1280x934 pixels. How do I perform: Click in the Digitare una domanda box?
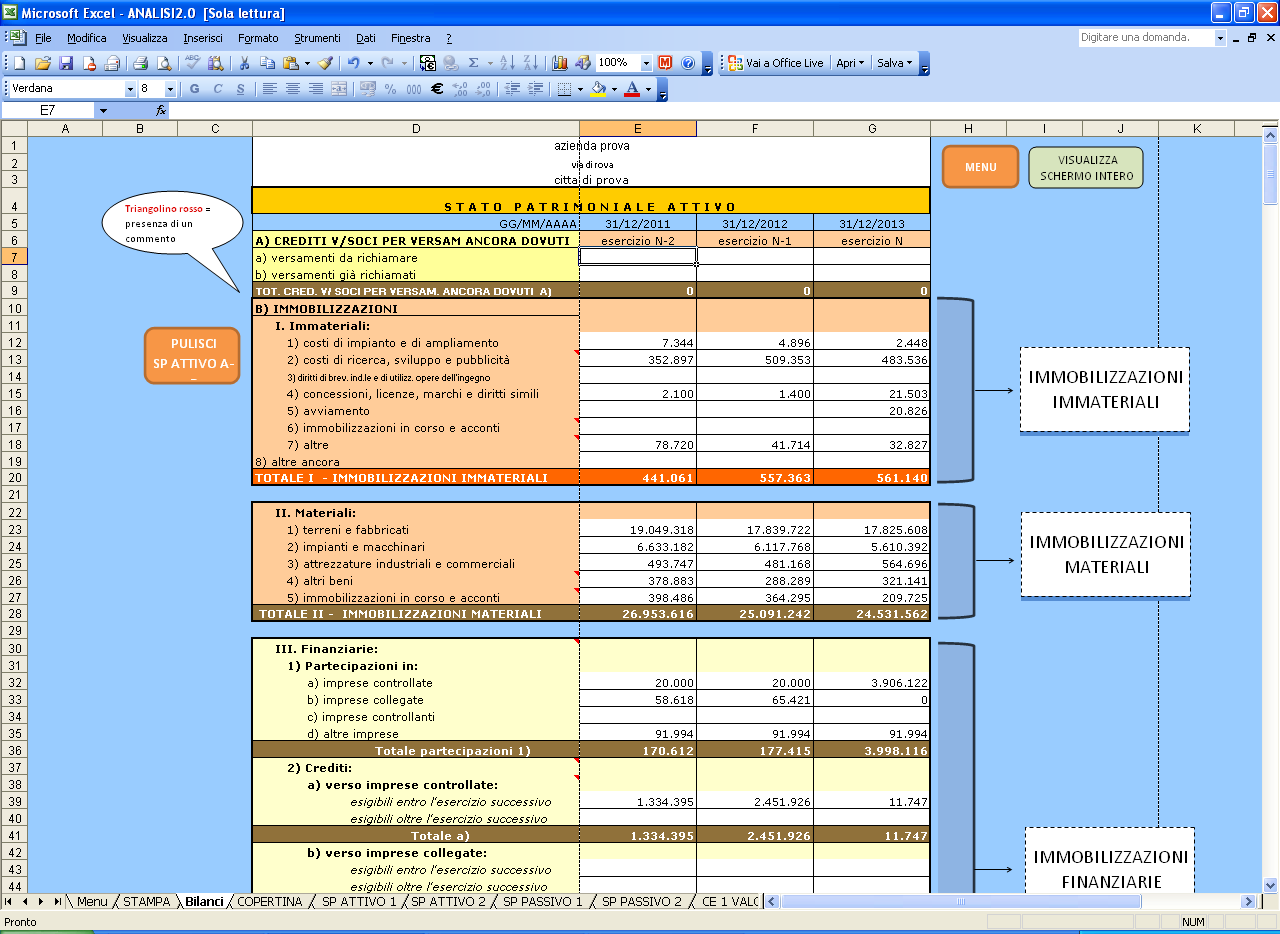pos(1146,38)
